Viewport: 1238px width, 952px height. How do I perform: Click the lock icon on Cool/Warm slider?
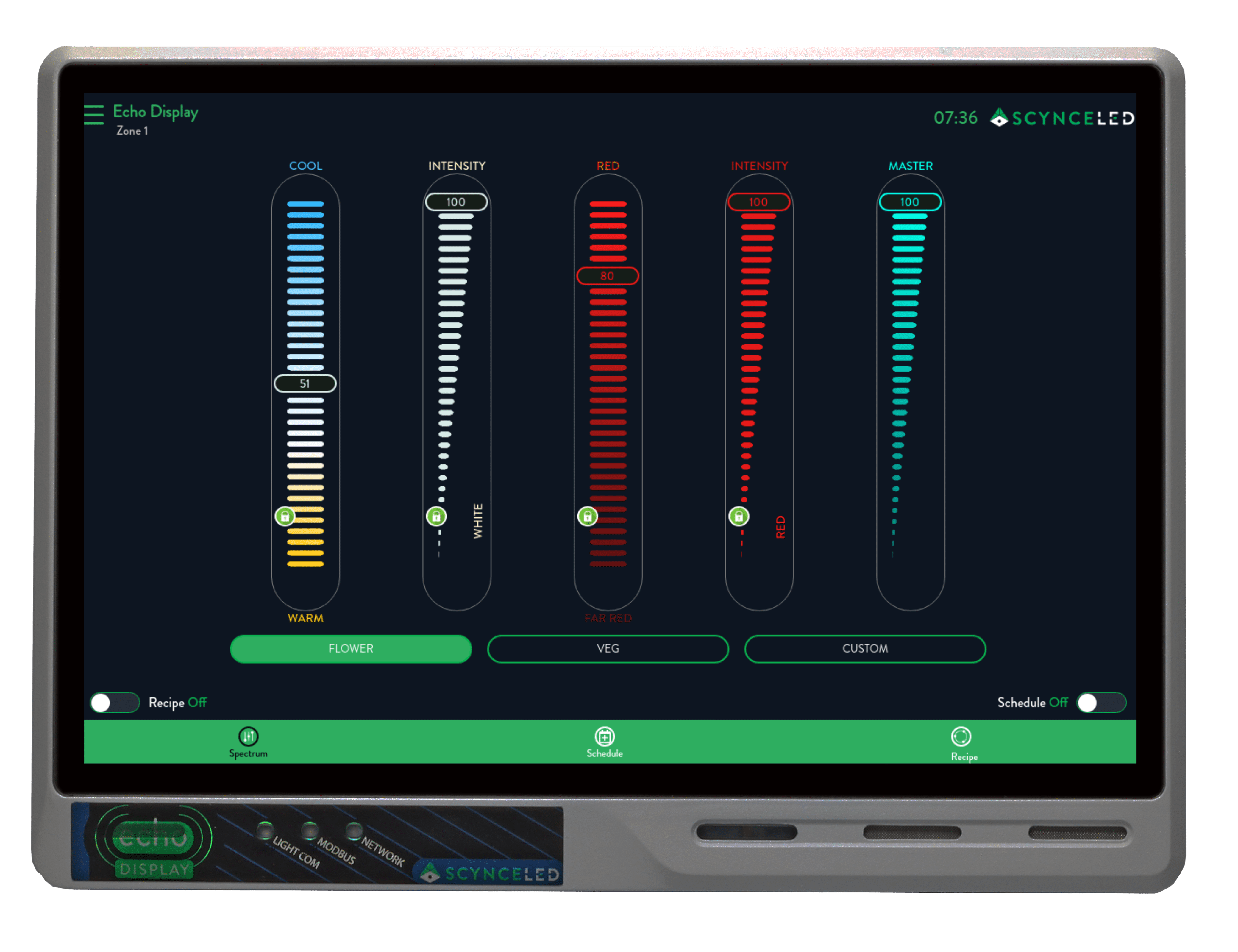(x=285, y=516)
